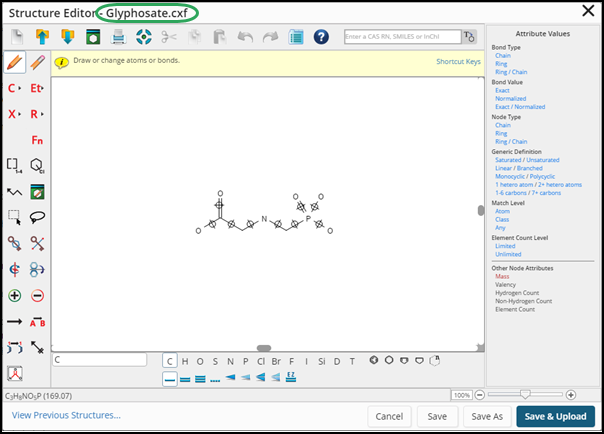Image resolution: width=604 pixels, height=434 pixels.
Task: Select the flip structure tool
Action: (x=15, y=270)
